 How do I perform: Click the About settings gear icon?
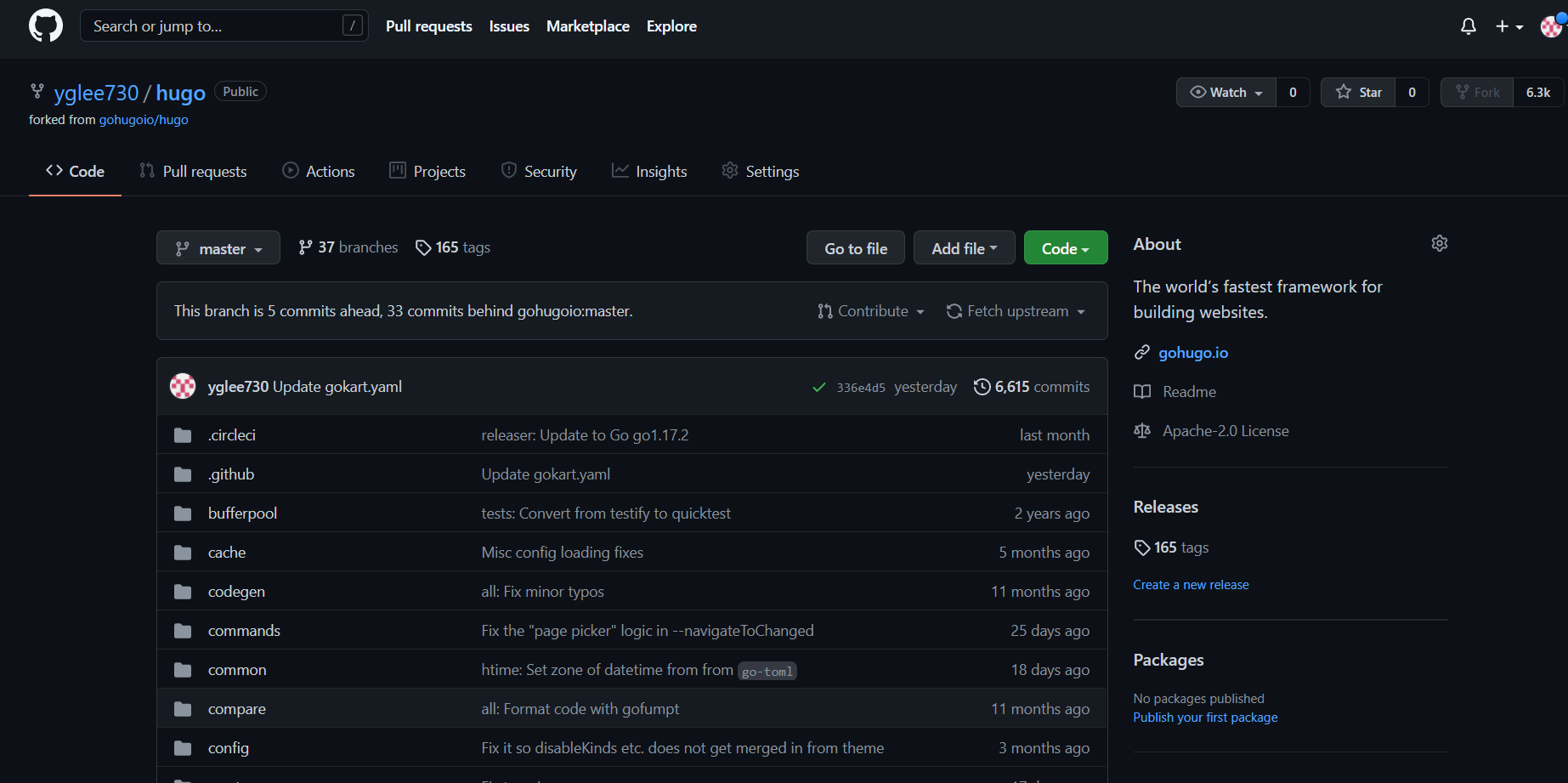(x=1439, y=243)
